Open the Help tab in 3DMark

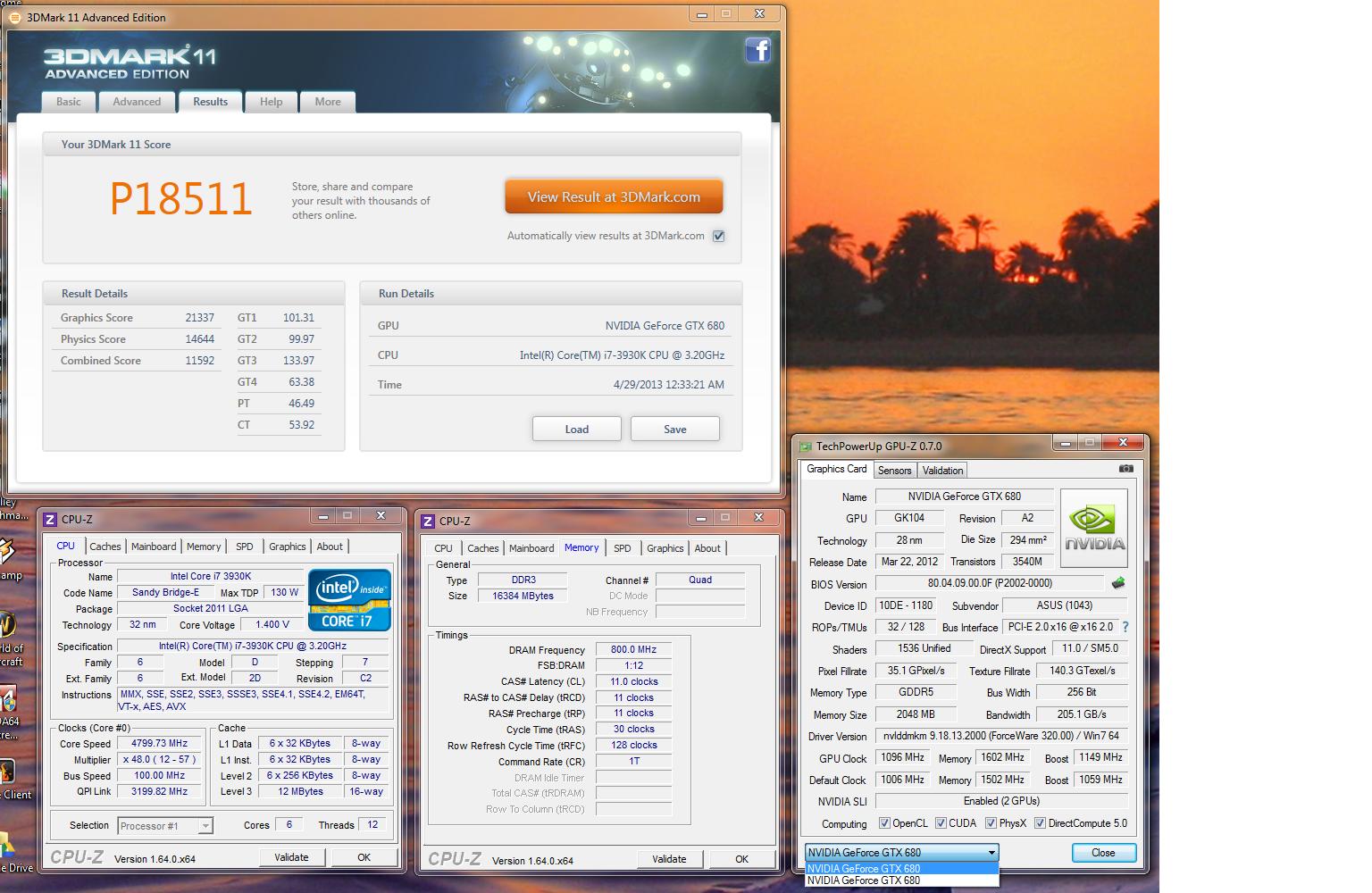(x=271, y=102)
